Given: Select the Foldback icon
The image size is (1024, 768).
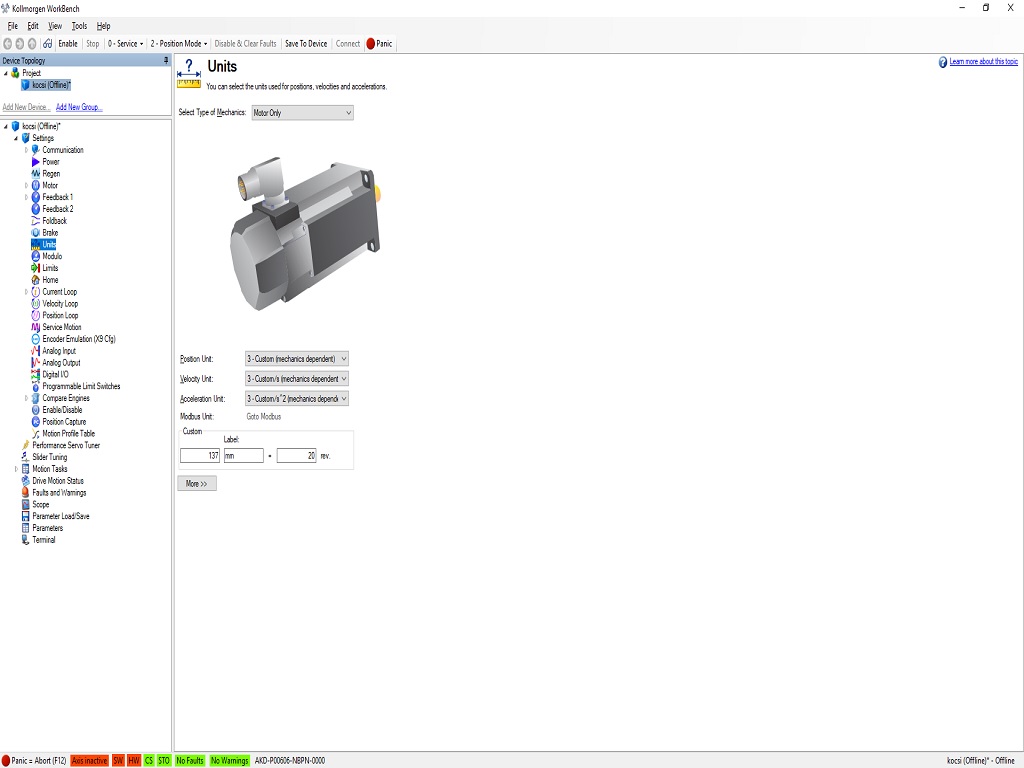Looking at the screenshot, I should [x=36, y=221].
